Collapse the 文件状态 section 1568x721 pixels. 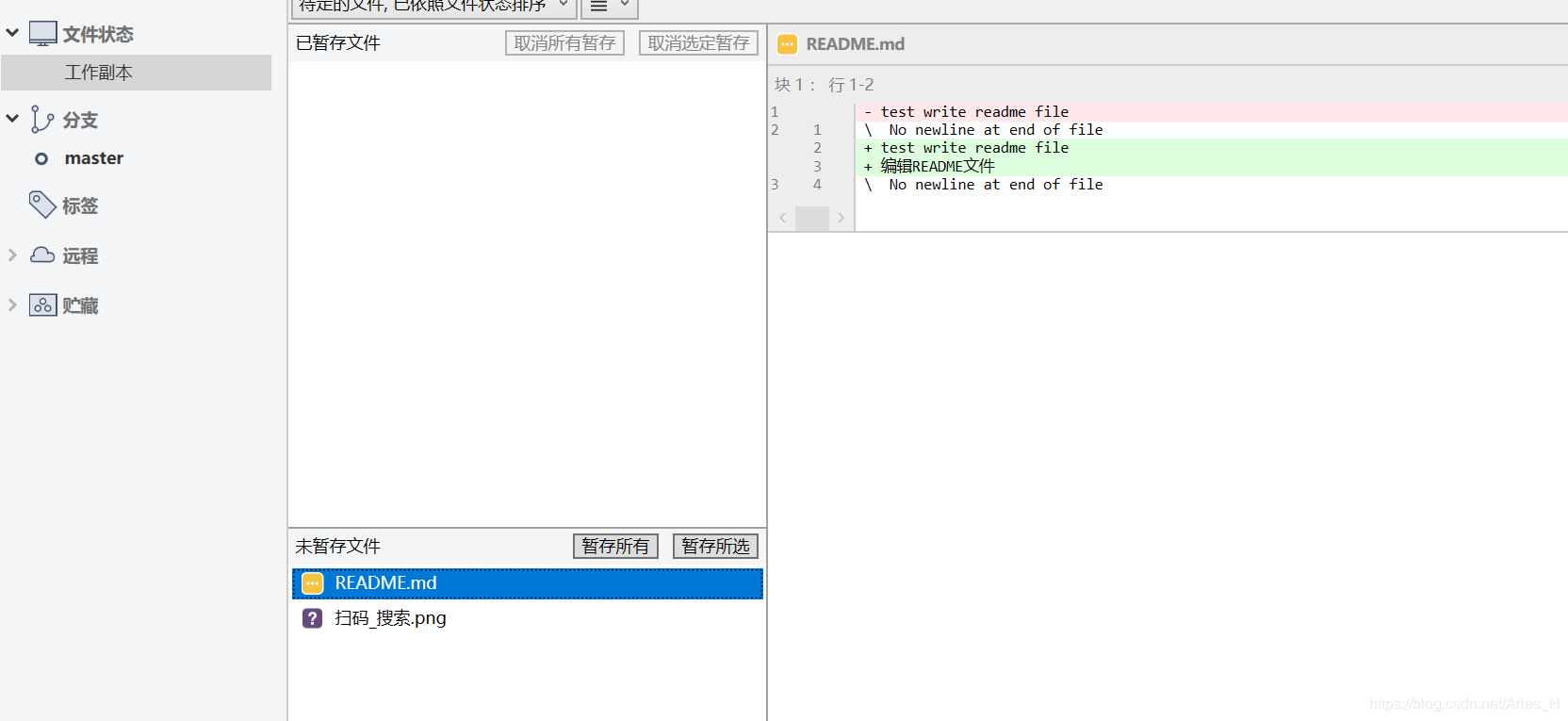point(12,33)
